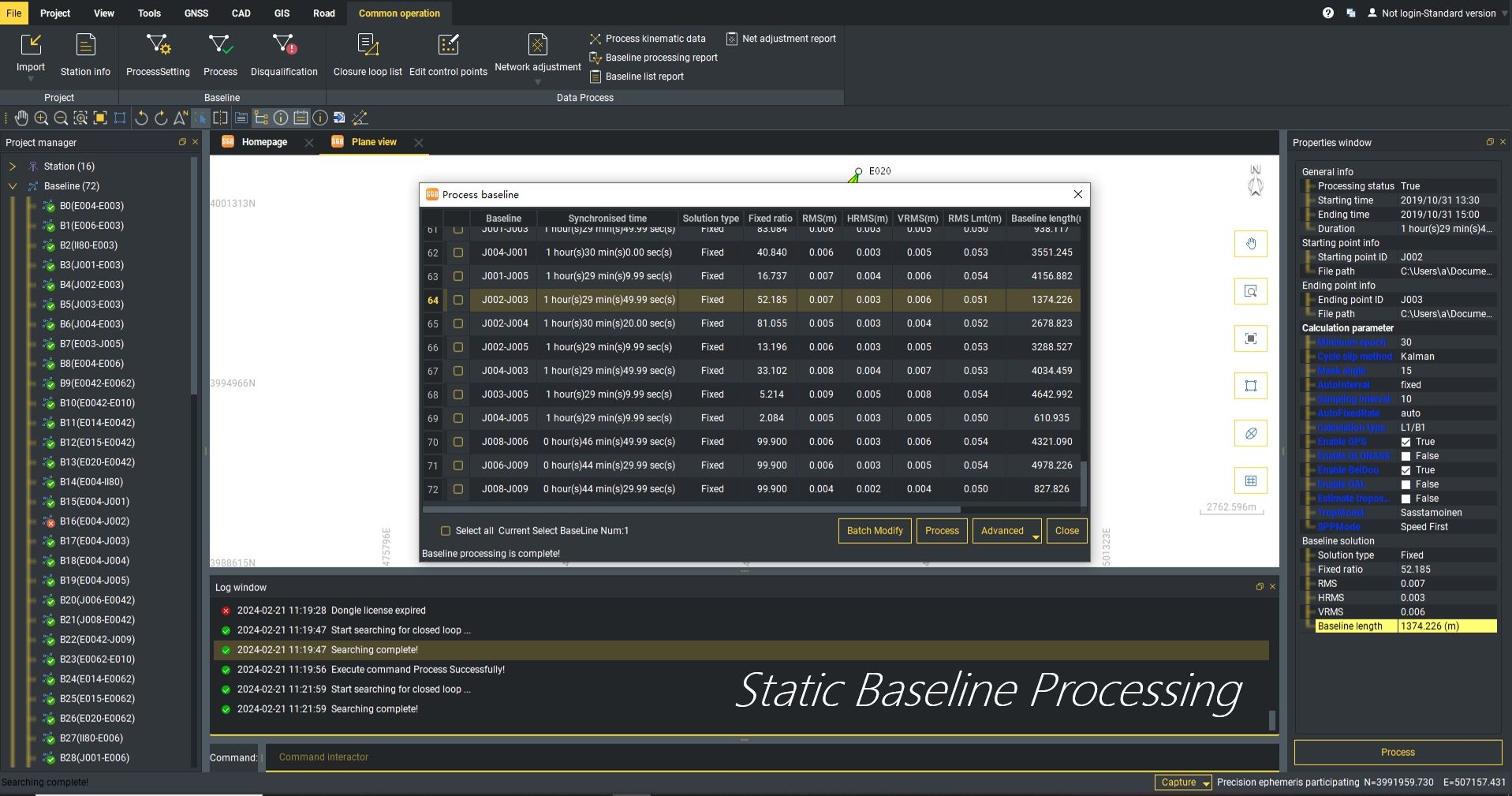Click the link-style icon in Plane view

[1251, 433]
